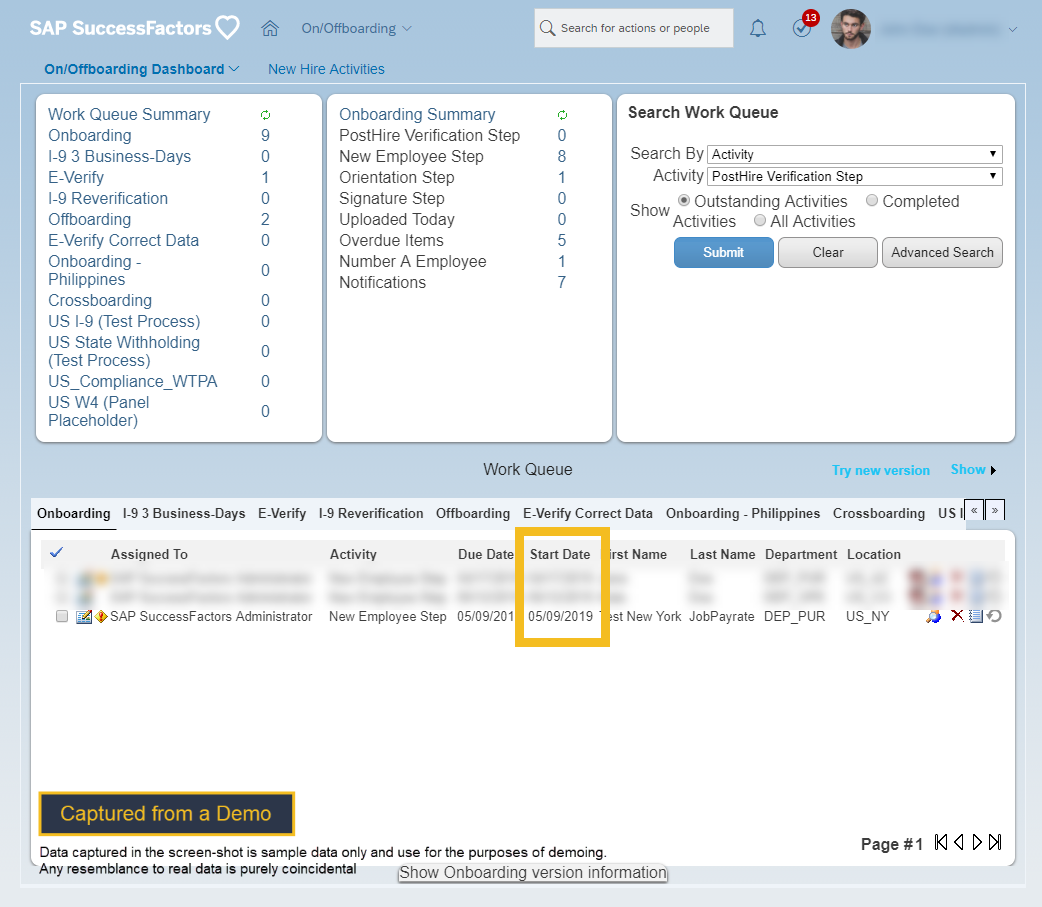This screenshot has width=1042, height=907.
Task: Sort by the Assigned To column header
Action: [150, 554]
